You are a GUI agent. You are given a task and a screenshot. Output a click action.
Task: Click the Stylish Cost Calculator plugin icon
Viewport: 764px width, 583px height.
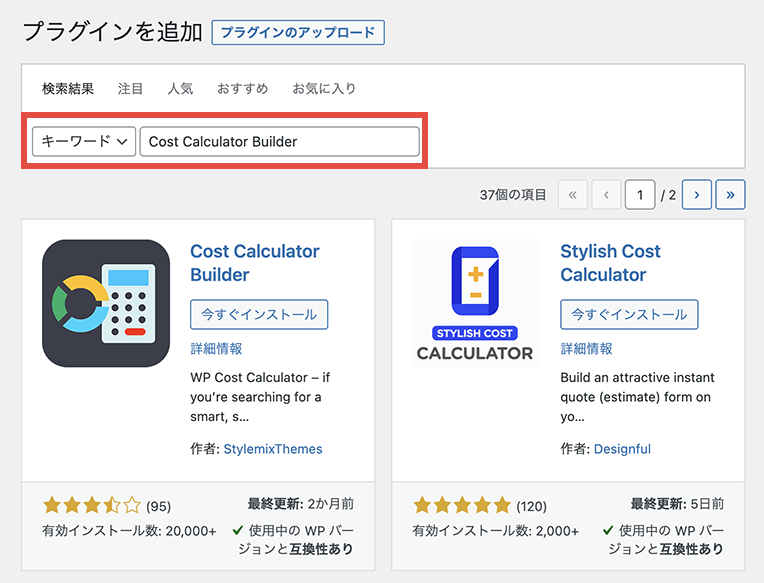(x=476, y=303)
